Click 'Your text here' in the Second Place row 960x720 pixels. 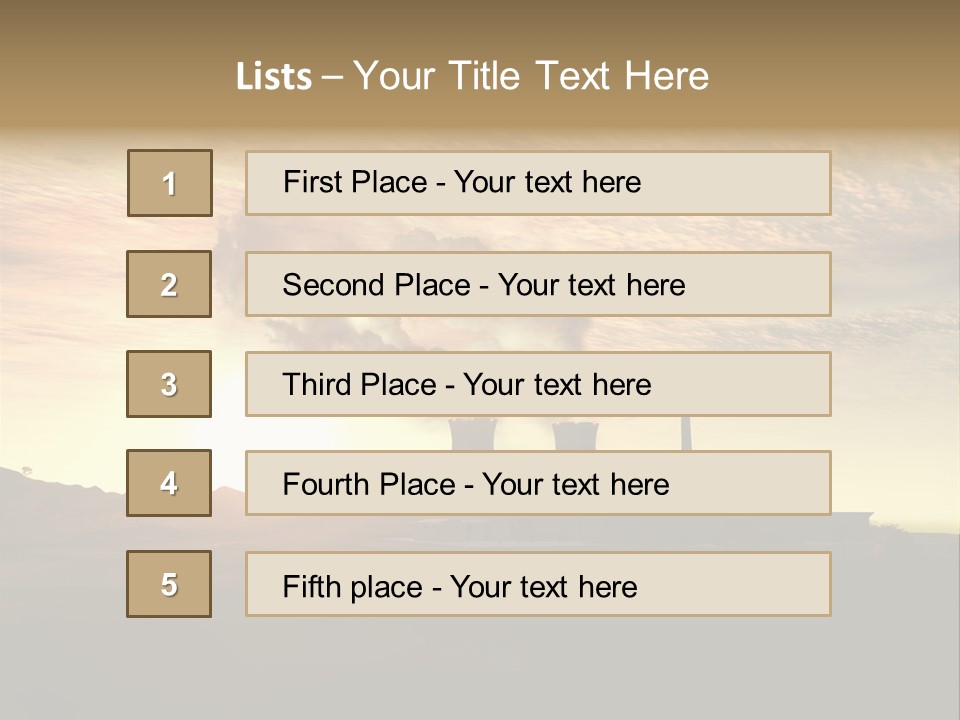point(591,285)
